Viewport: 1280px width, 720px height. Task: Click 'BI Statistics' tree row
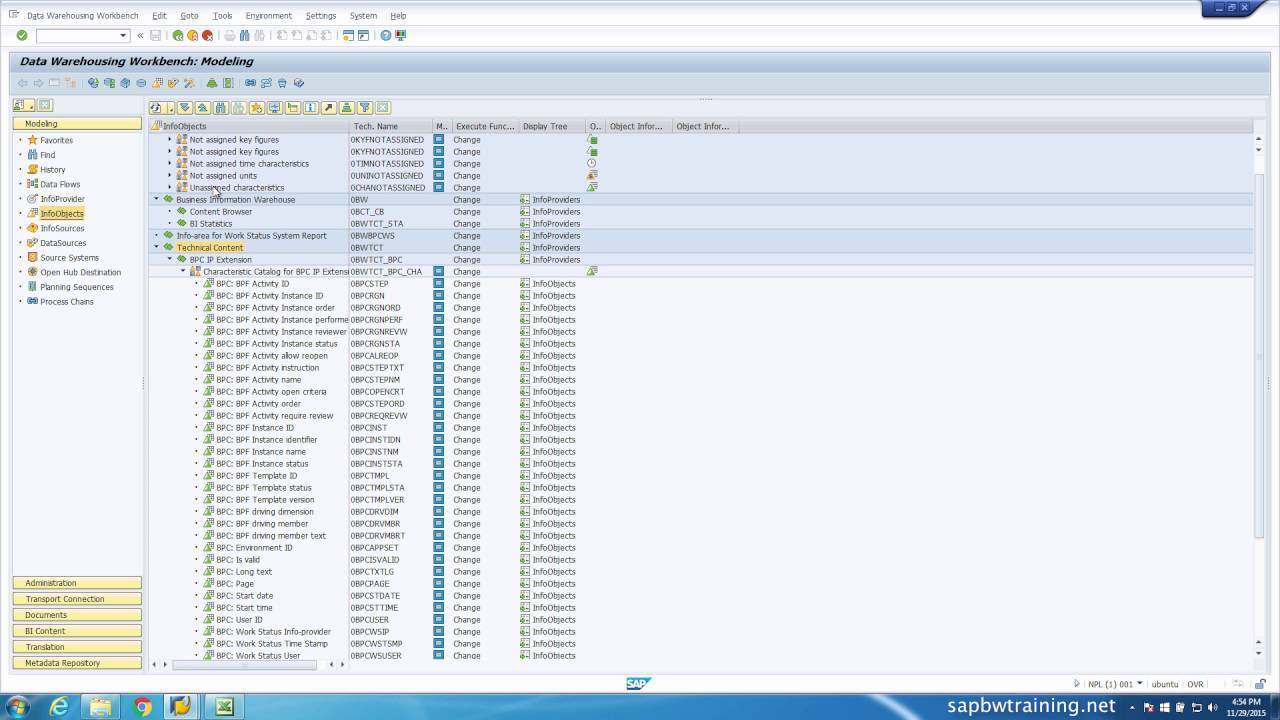[211, 224]
